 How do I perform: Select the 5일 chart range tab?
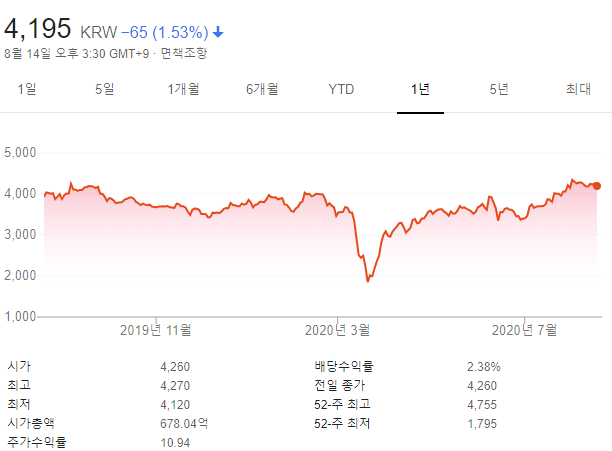[105, 89]
